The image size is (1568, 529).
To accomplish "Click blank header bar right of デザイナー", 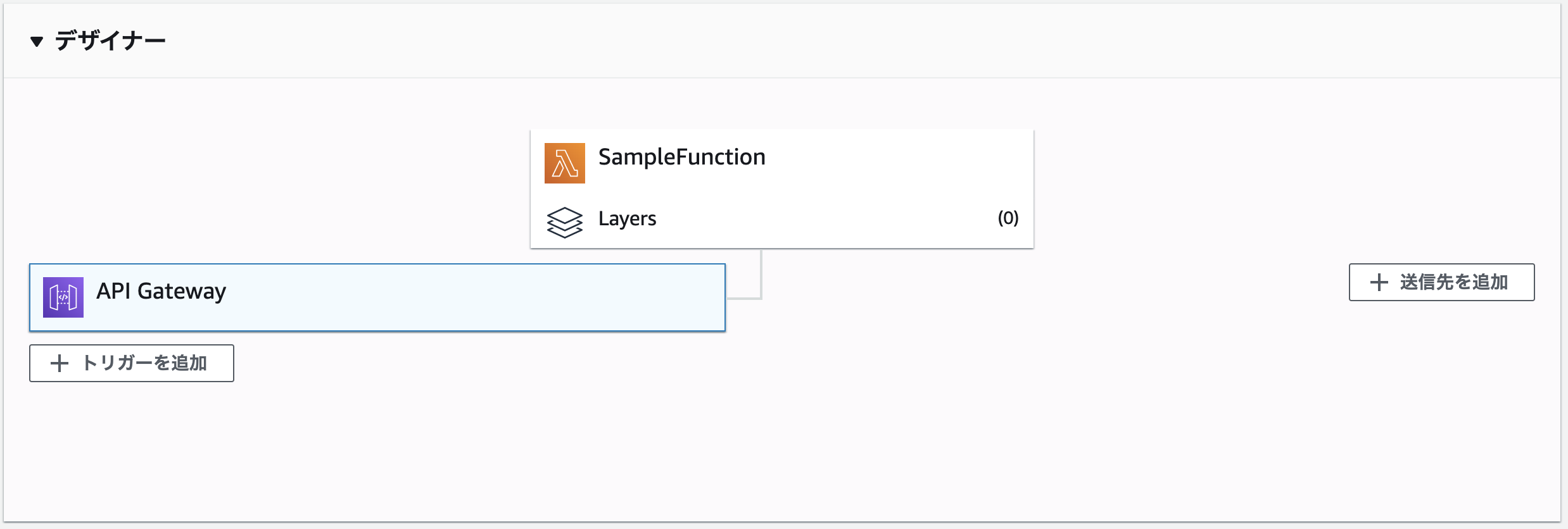I will coord(823,41).
